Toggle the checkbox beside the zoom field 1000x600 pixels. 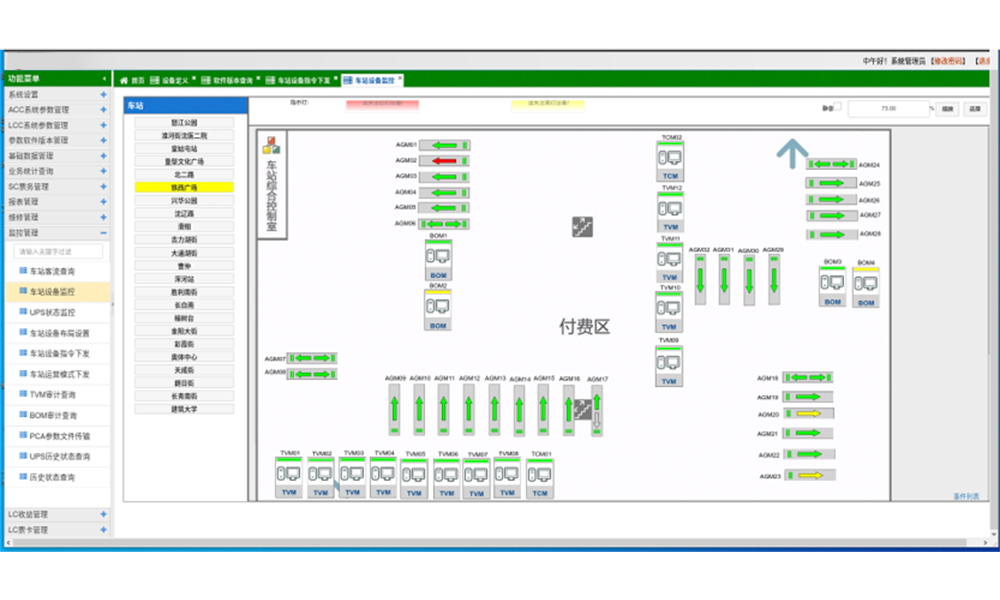pyautogui.click(x=838, y=107)
